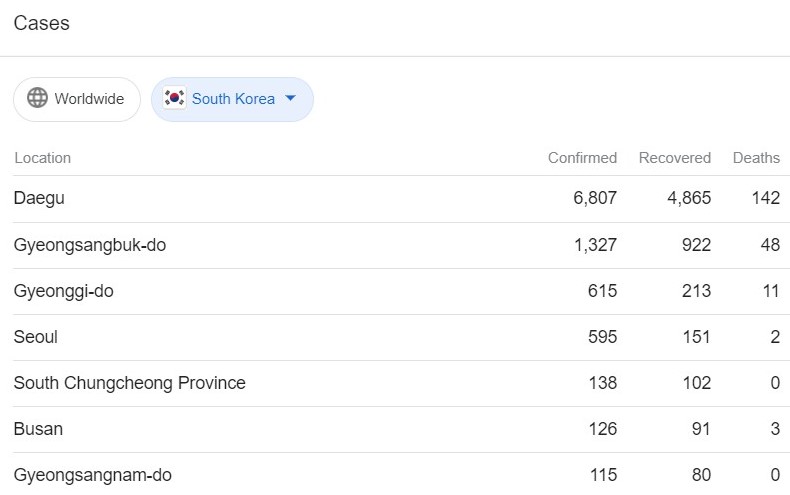Click Daegu's confirmed count 6,807
This screenshot has height=495, width=790.
tap(595, 198)
